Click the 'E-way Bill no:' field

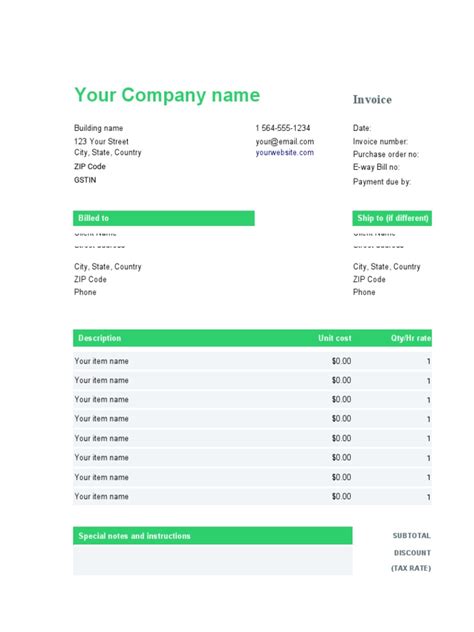[376, 167]
